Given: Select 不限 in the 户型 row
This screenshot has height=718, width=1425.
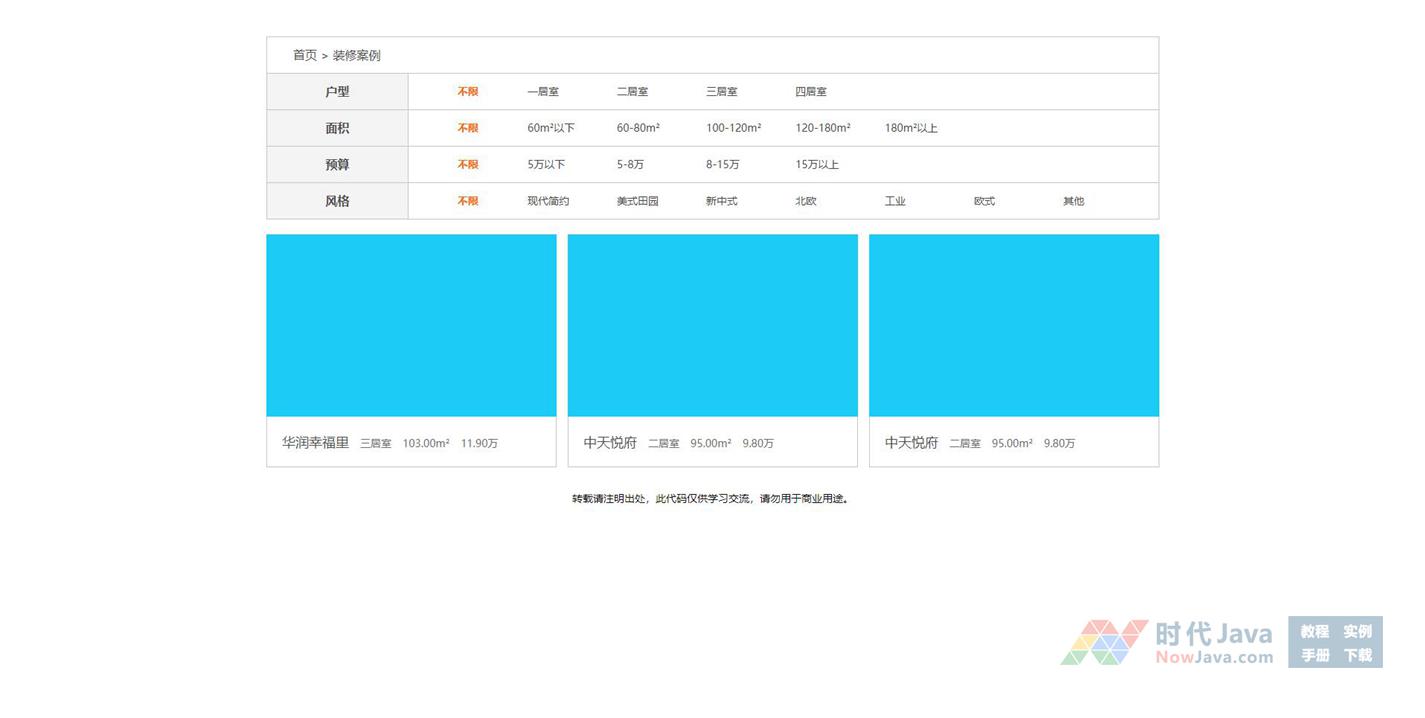Looking at the screenshot, I should point(468,92).
